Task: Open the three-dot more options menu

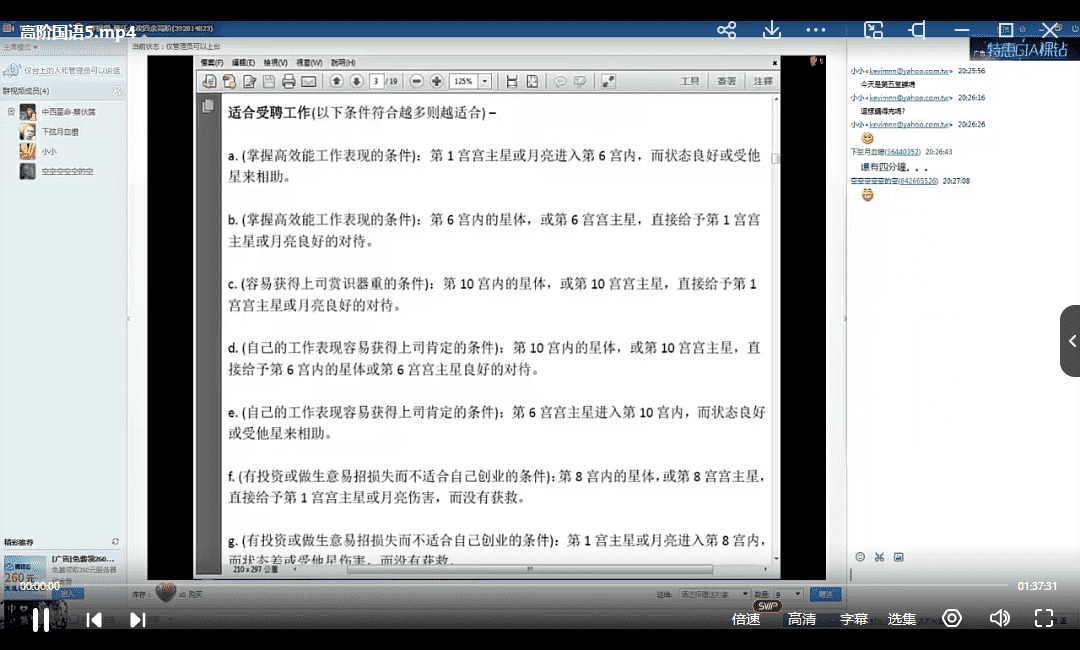Action: [817, 30]
